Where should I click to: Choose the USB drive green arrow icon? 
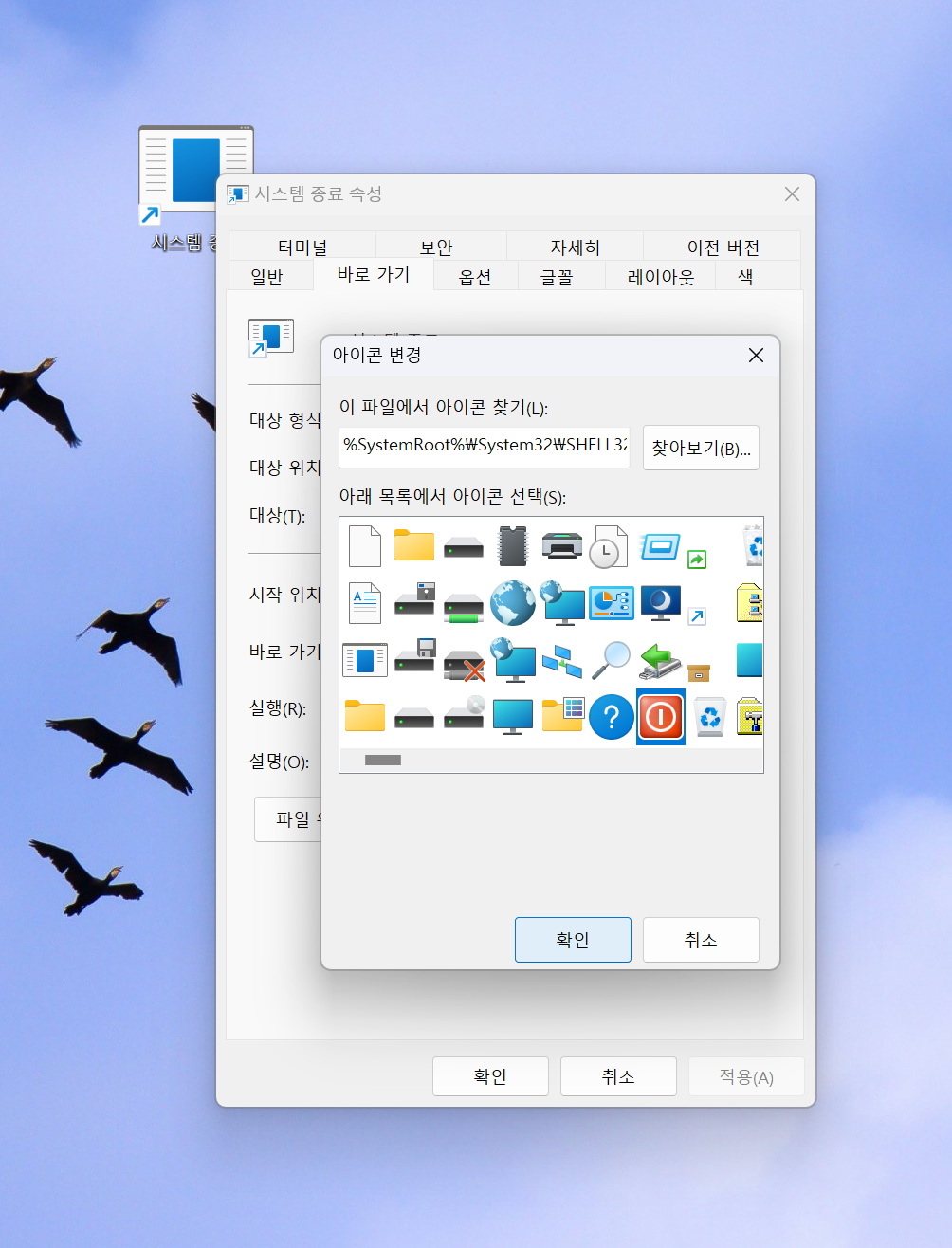[x=660, y=660]
